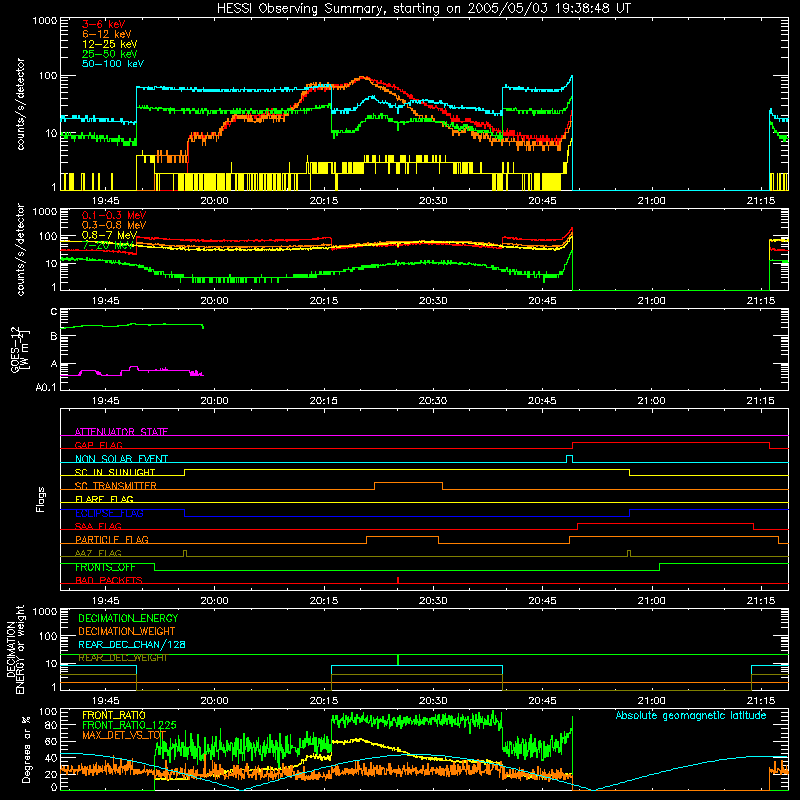The width and height of the screenshot is (800, 800).
Task: Select the red 3-6 keV legend label
Action: point(104,24)
